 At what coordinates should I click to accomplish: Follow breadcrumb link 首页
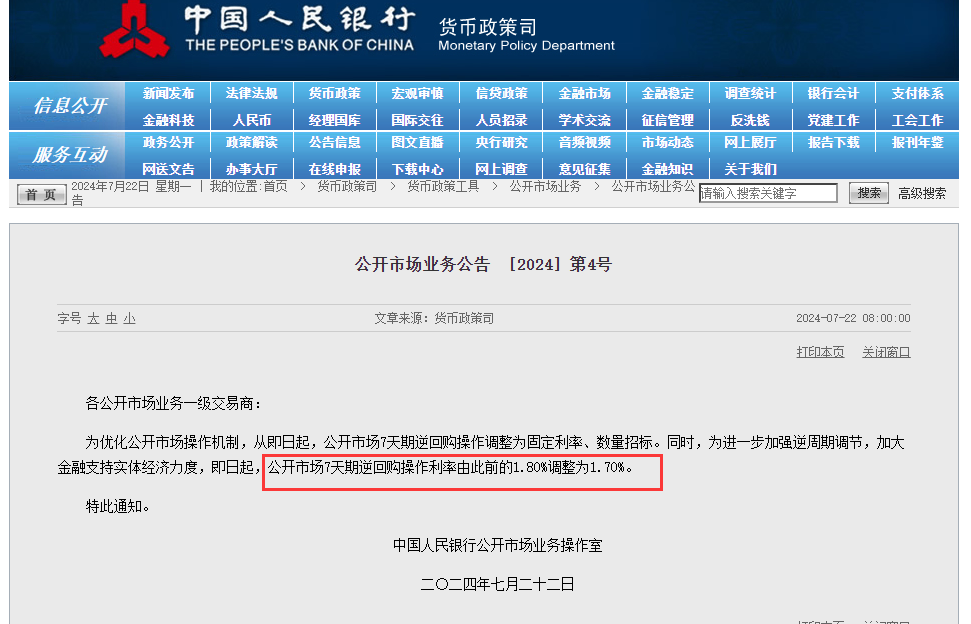click(276, 186)
